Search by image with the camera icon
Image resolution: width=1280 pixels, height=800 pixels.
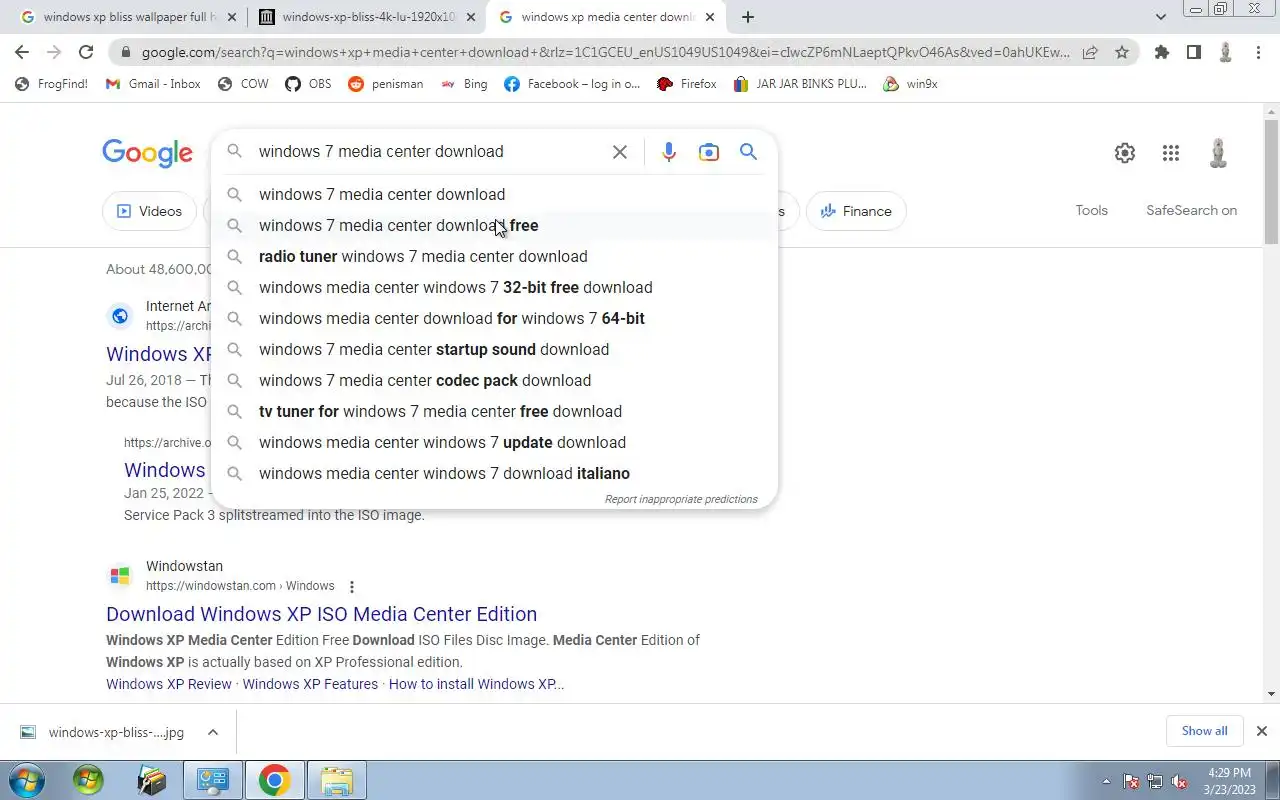[x=709, y=152]
